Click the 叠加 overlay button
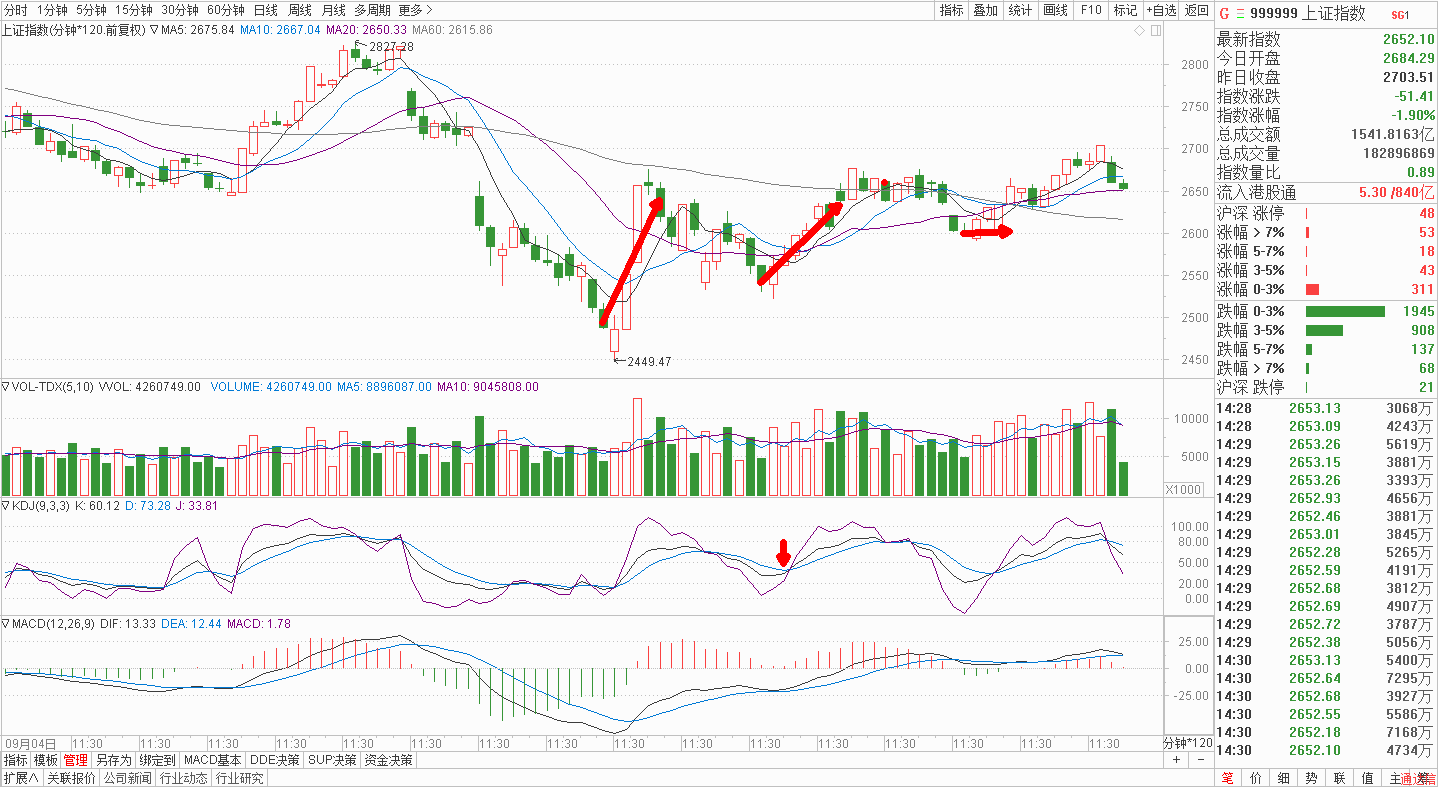 point(986,10)
